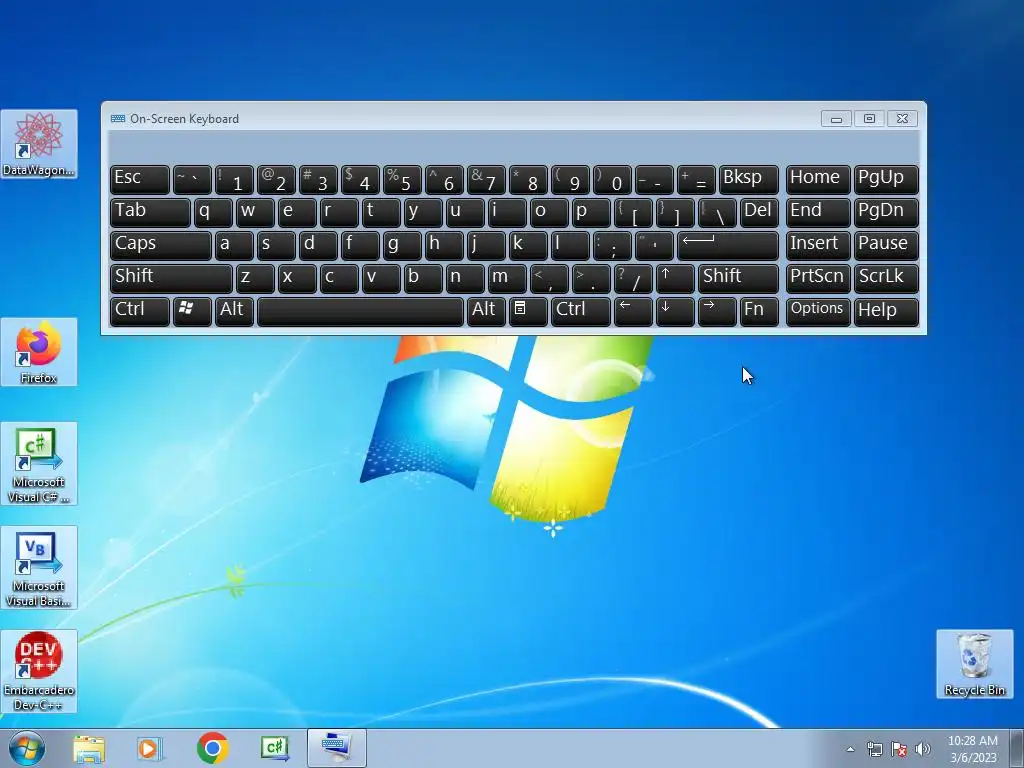Screen dimensions: 1024x768
Task: Toggle the right Ctrl key
Action: point(581,311)
